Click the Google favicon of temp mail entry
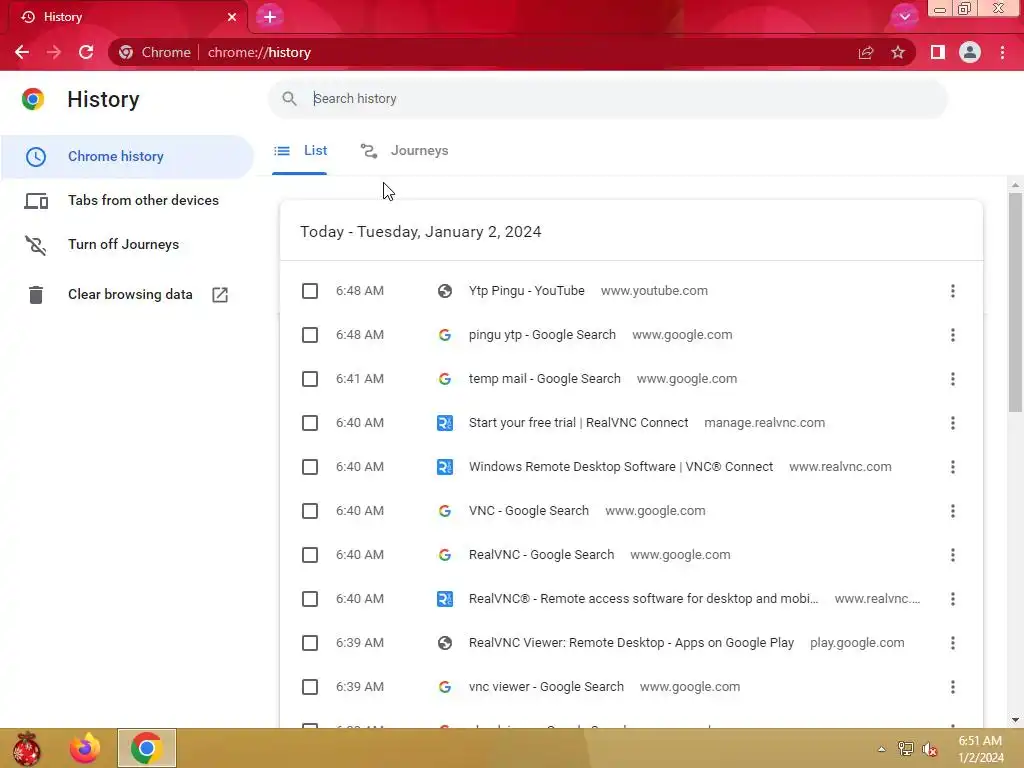The width and height of the screenshot is (1024, 768). pos(445,379)
